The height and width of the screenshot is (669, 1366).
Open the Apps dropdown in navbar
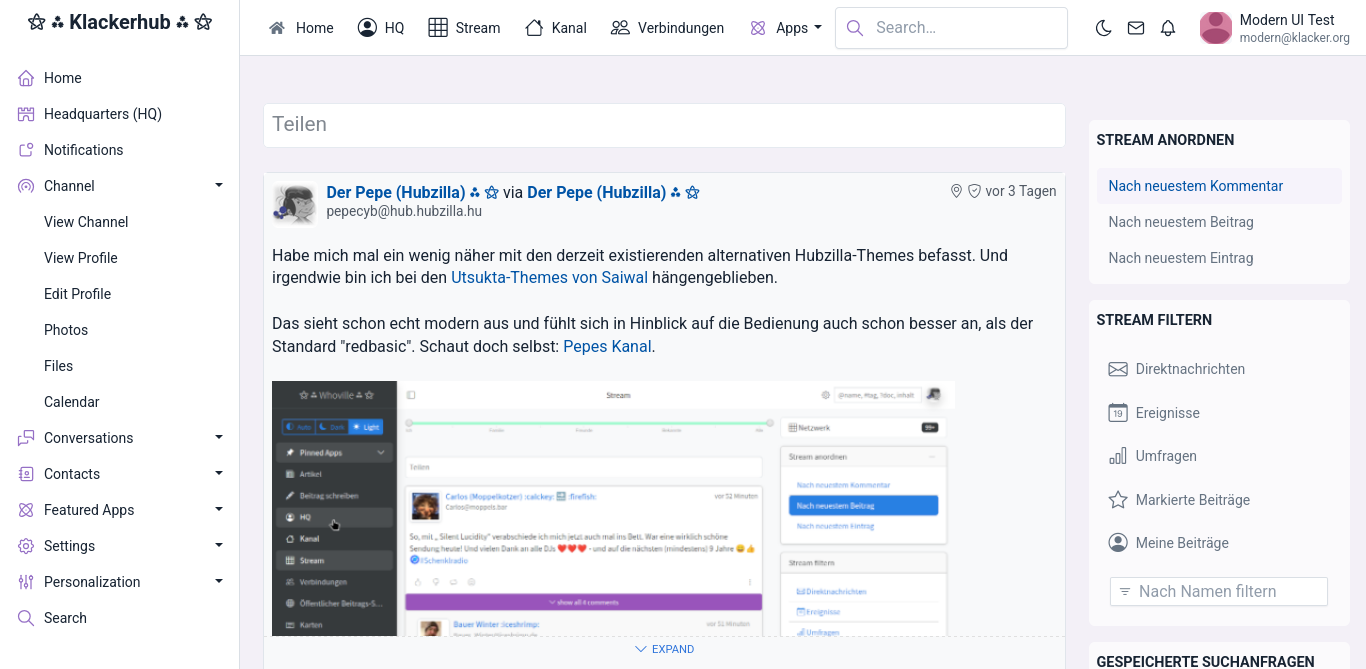tap(786, 28)
